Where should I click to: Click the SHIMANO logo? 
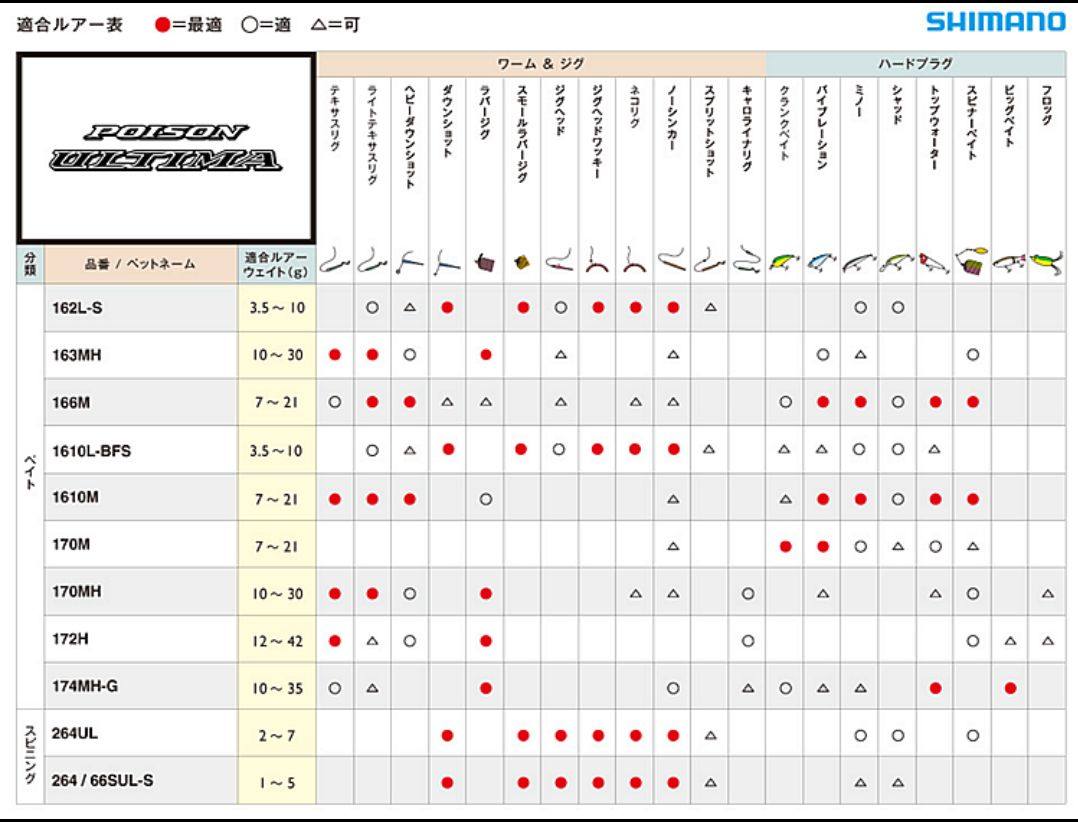tap(995, 21)
